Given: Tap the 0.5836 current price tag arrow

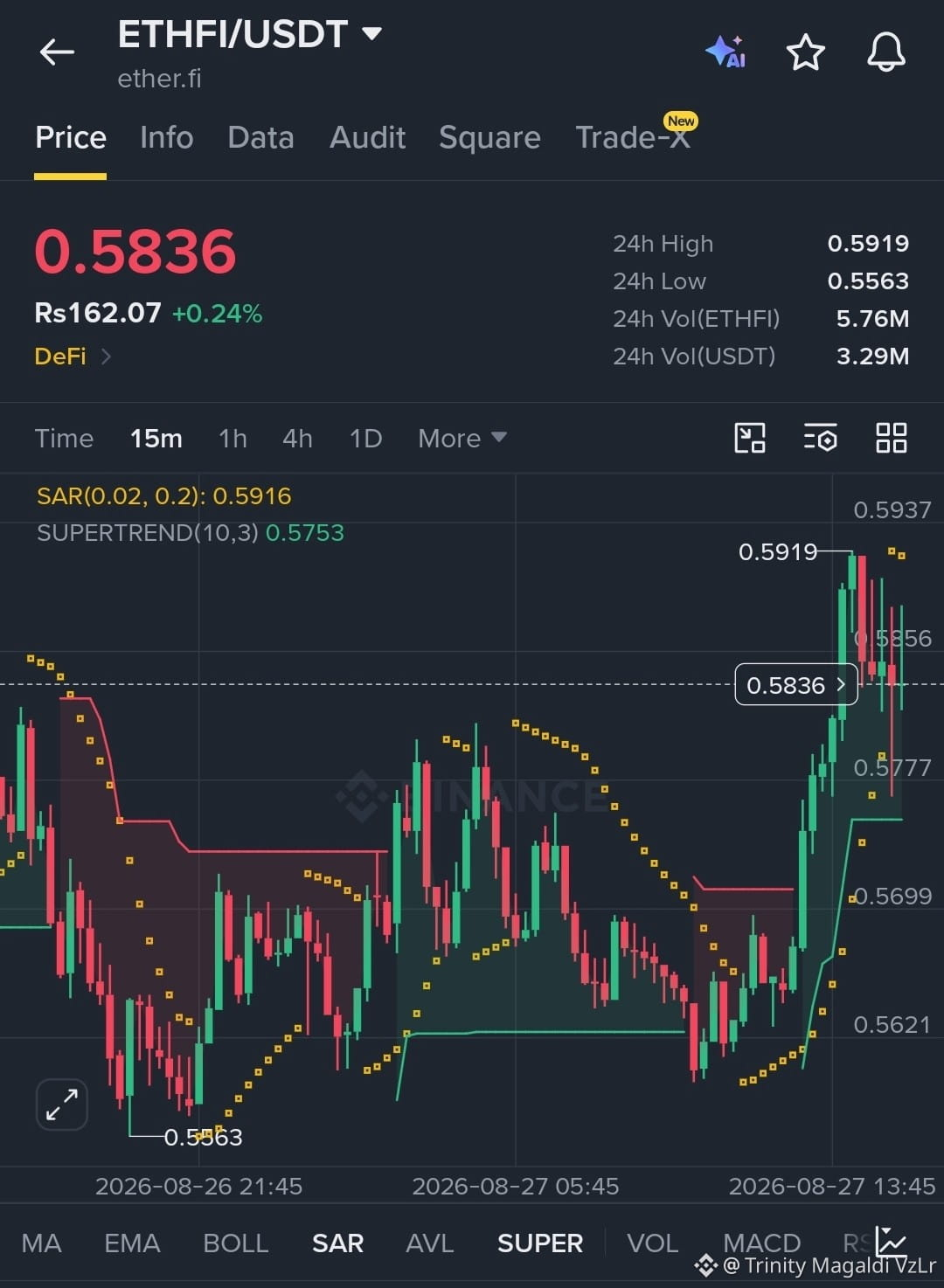Looking at the screenshot, I should coord(842,684).
